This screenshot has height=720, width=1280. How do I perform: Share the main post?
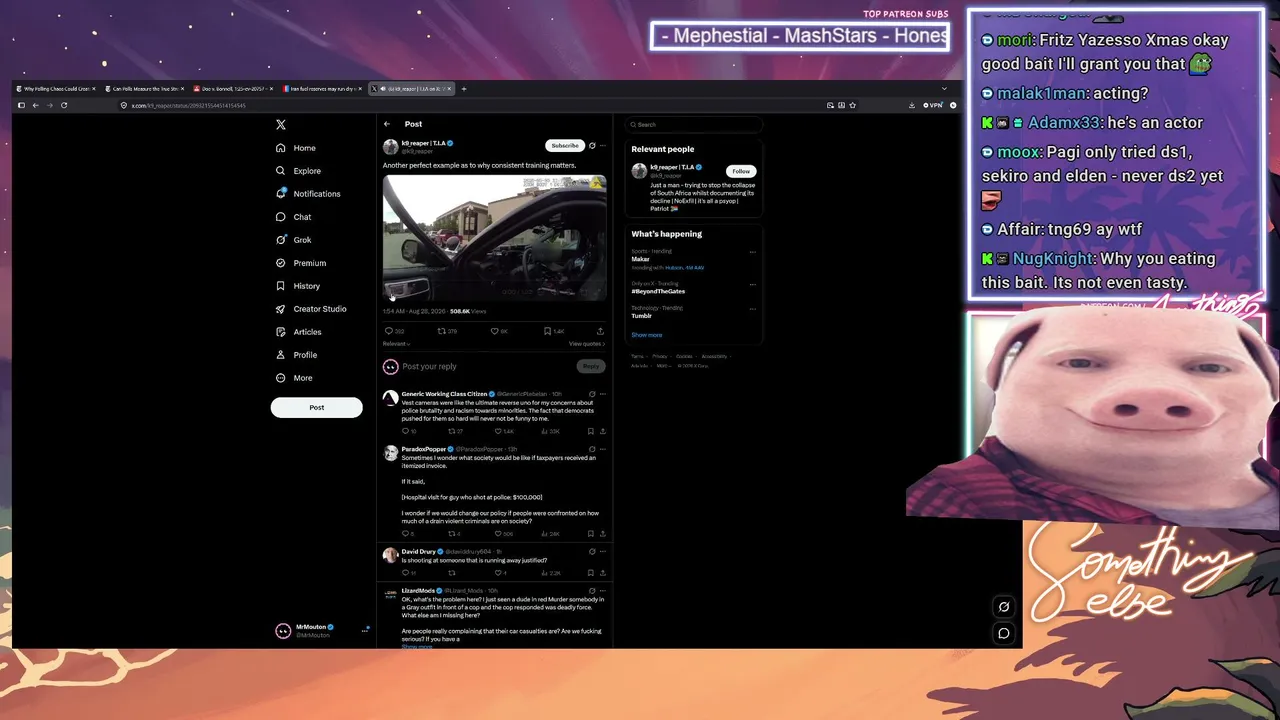tap(600, 331)
